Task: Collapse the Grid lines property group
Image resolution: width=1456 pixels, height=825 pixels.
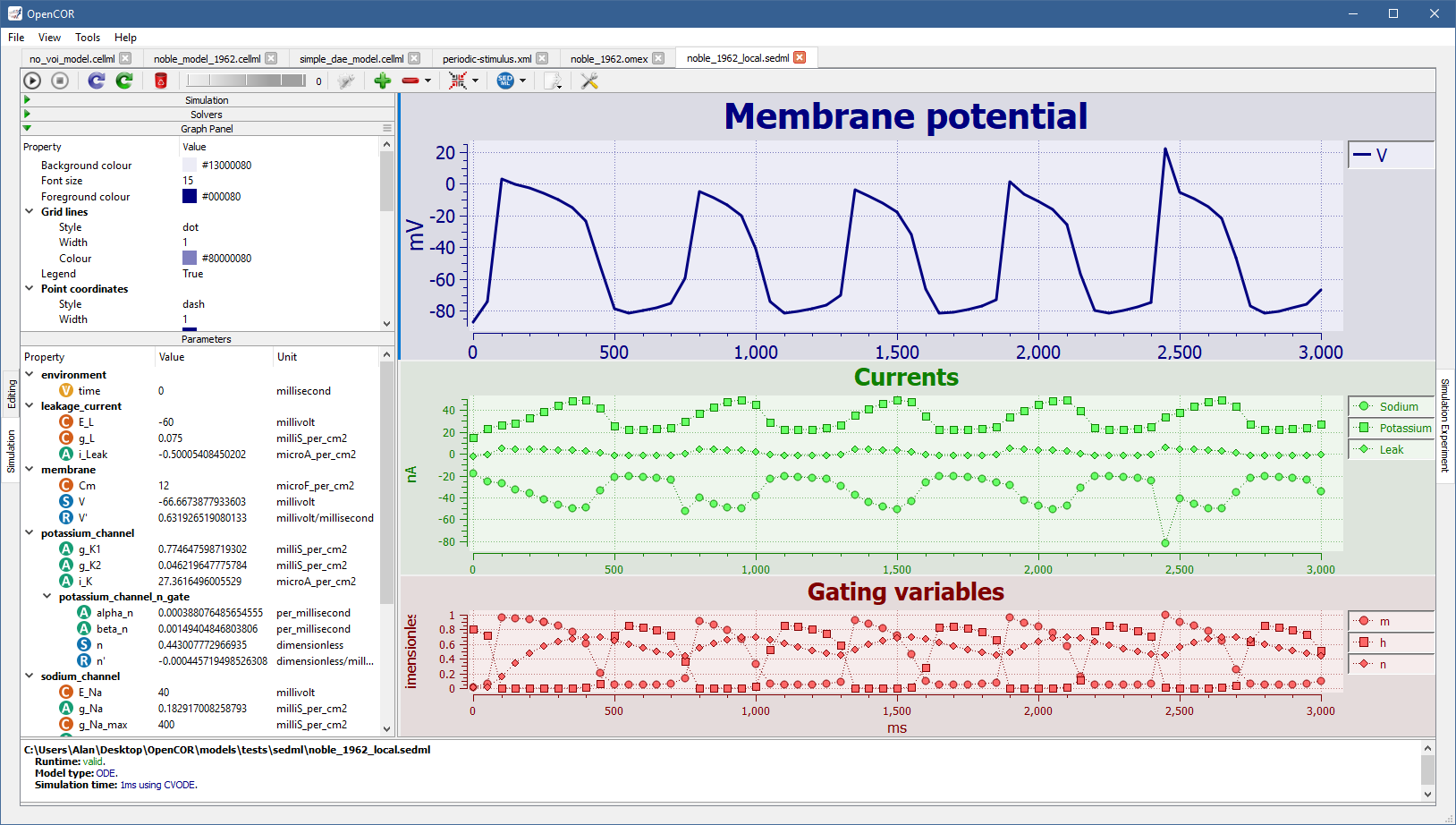Action: point(30,212)
